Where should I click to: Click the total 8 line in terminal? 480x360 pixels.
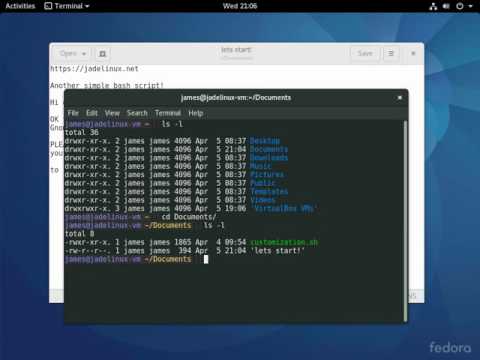80,234
